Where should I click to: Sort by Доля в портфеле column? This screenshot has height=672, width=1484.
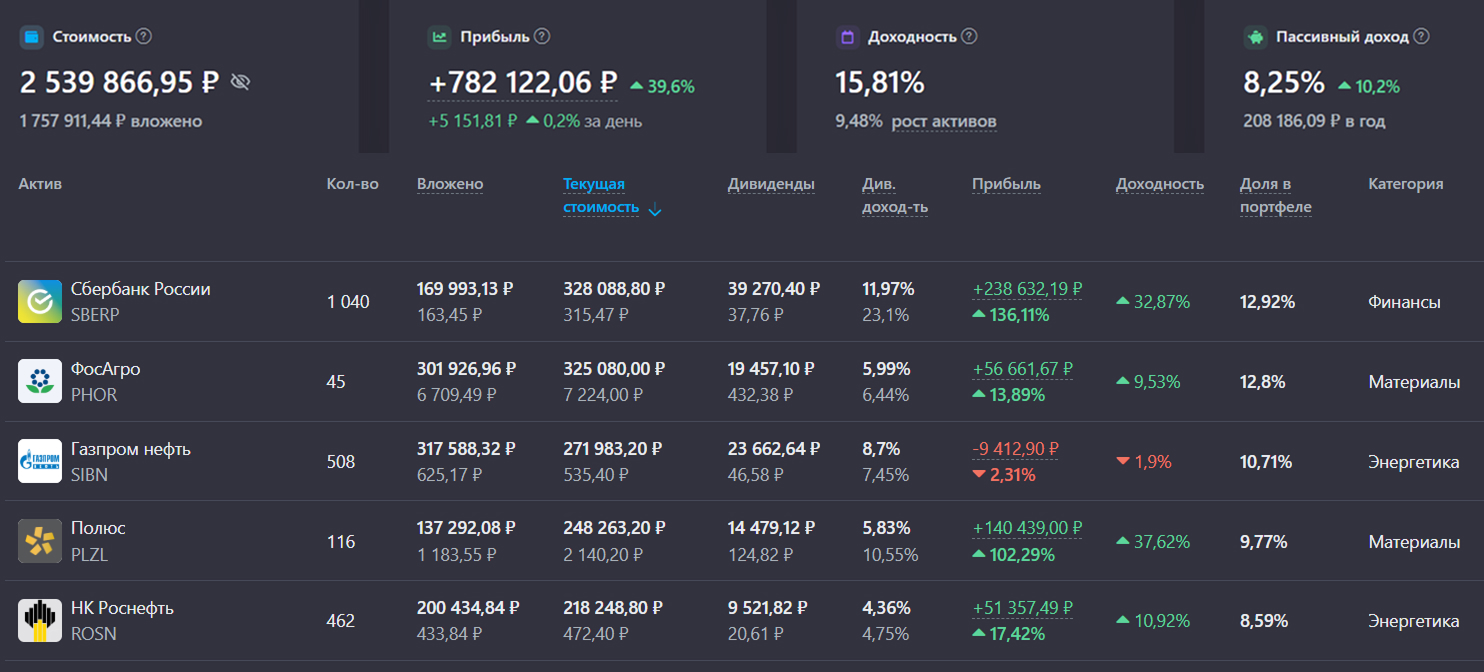pos(1275,195)
